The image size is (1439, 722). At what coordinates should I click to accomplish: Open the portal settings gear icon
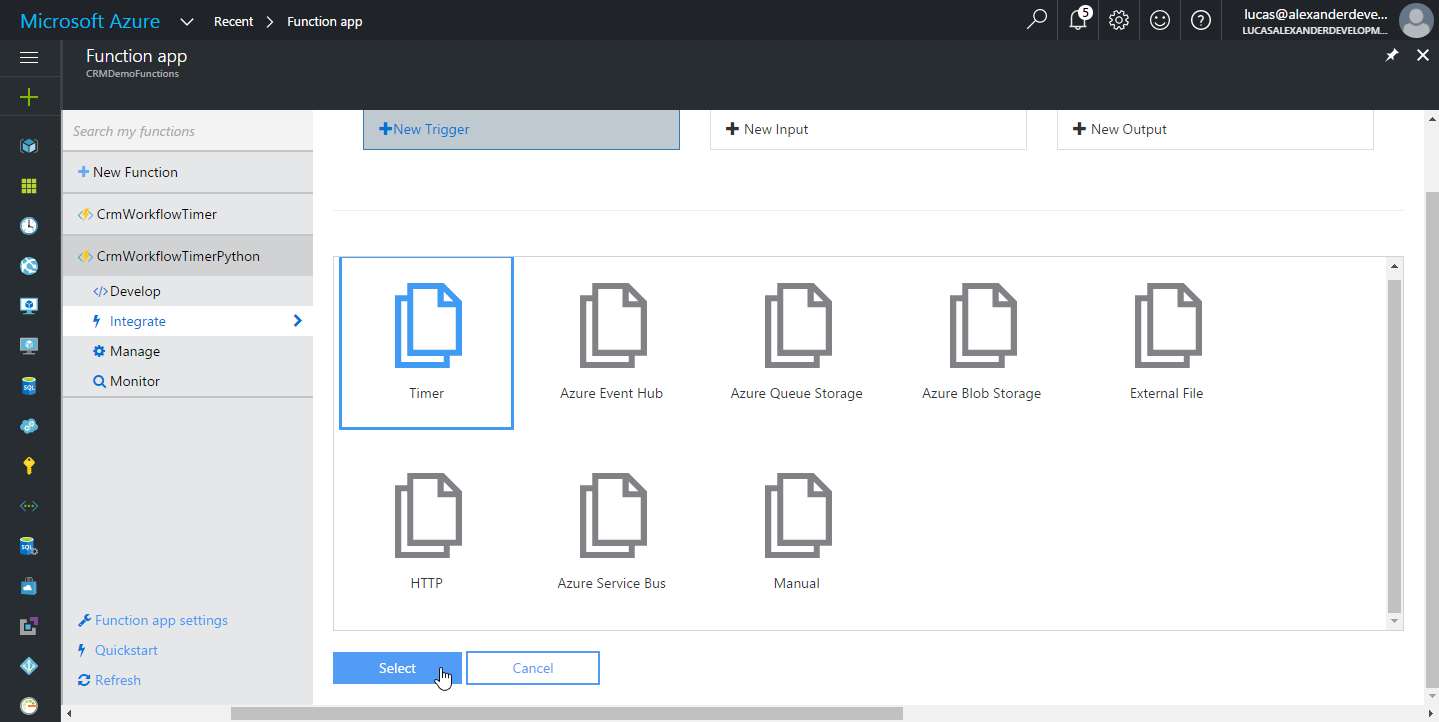1119,20
